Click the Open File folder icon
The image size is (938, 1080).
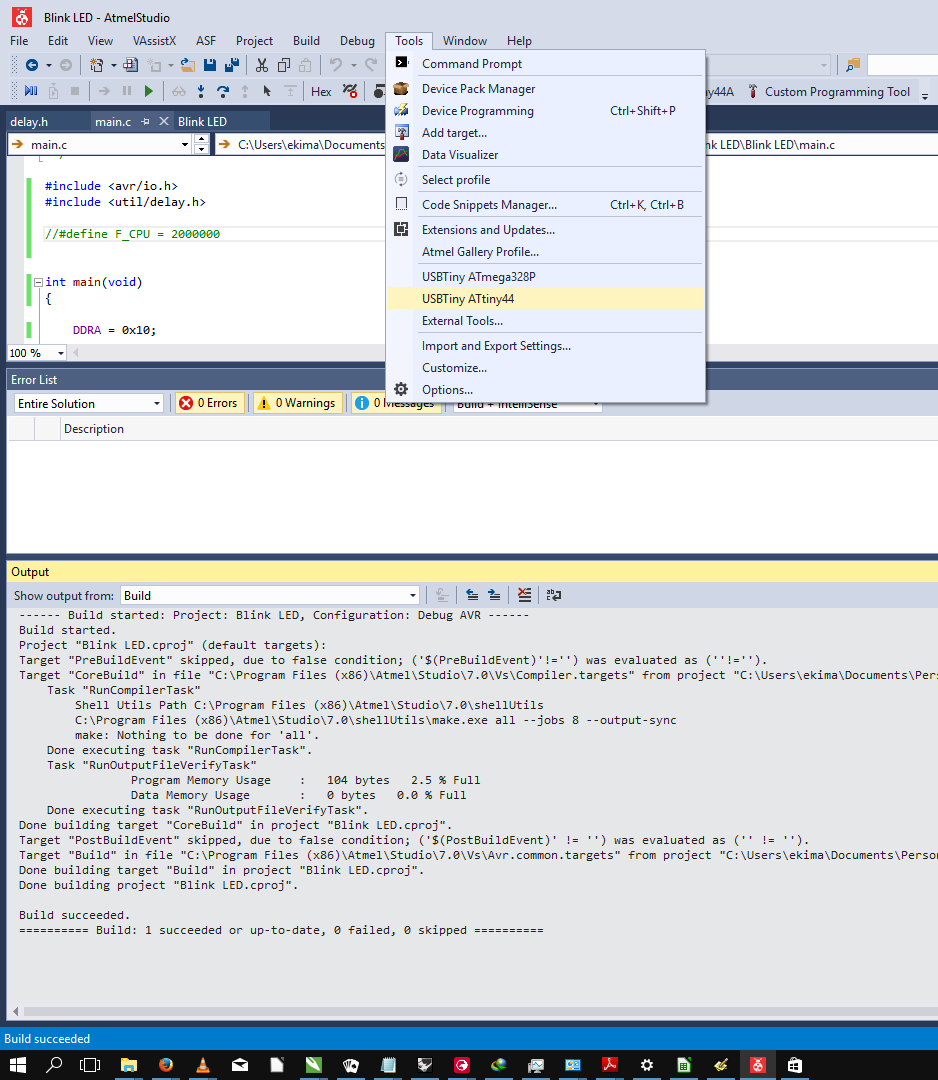(187, 65)
